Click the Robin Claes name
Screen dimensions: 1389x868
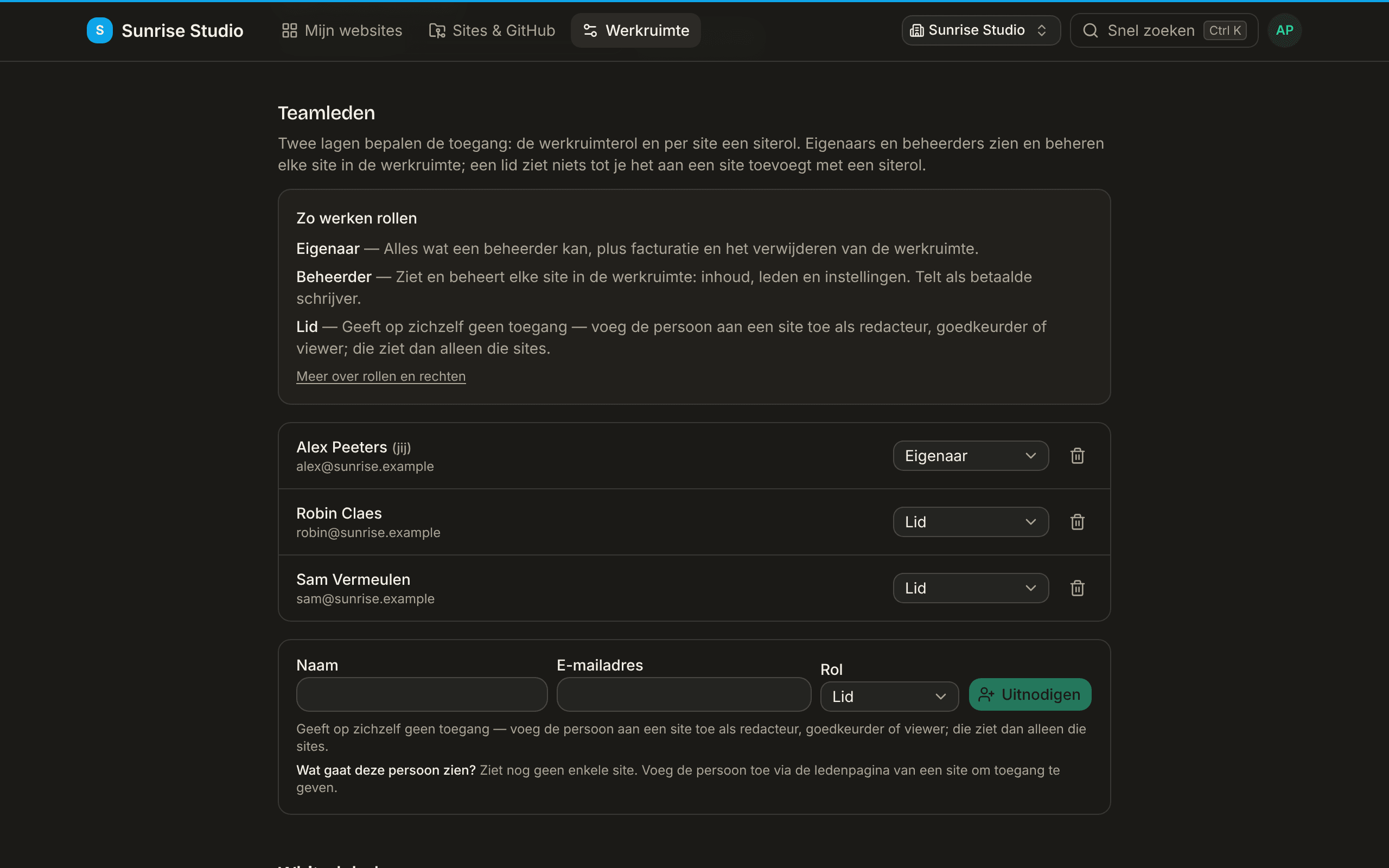(x=339, y=513)
